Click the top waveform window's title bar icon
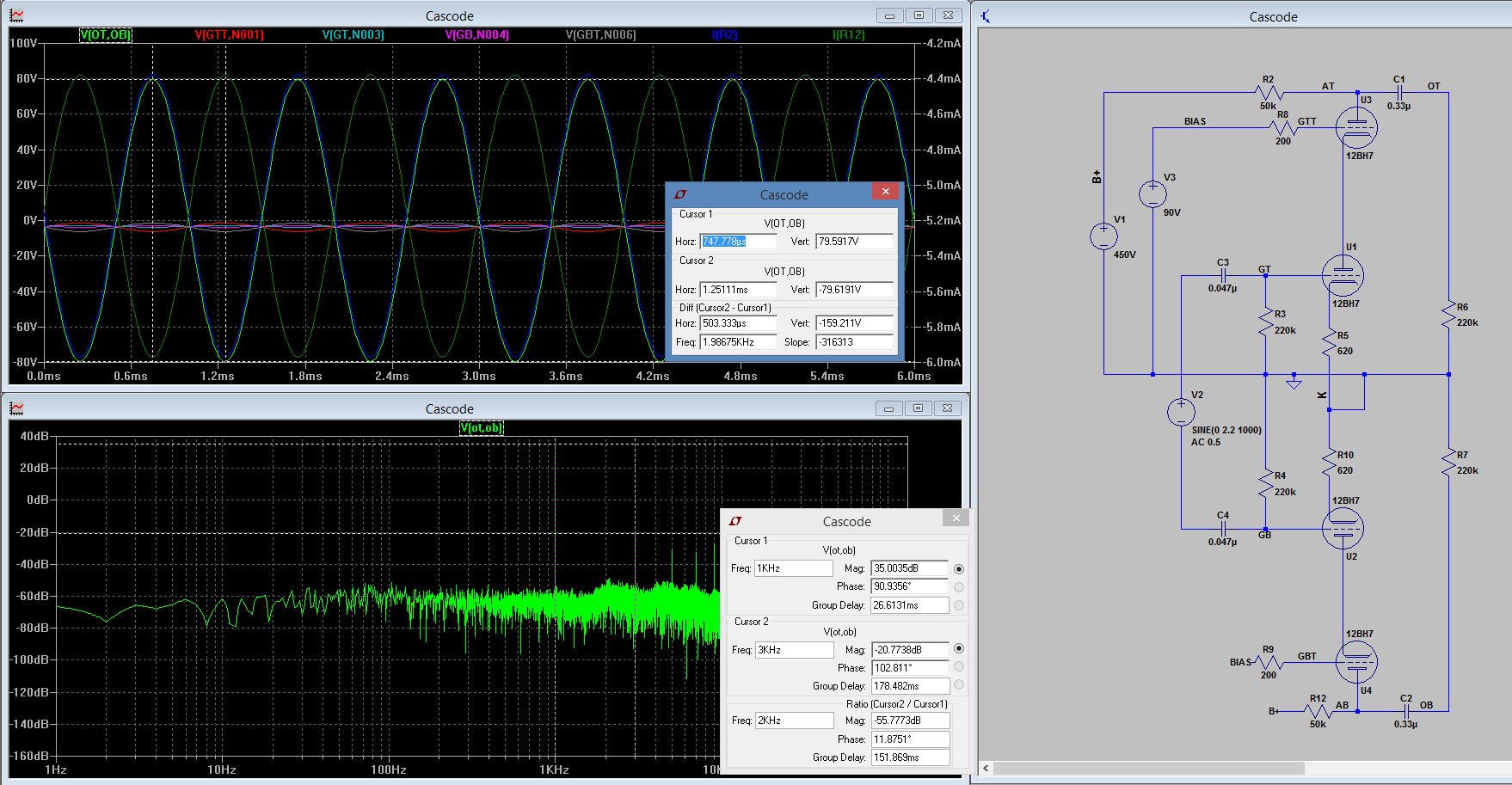This screenshot has height=785, width=1512. (16, 15)
